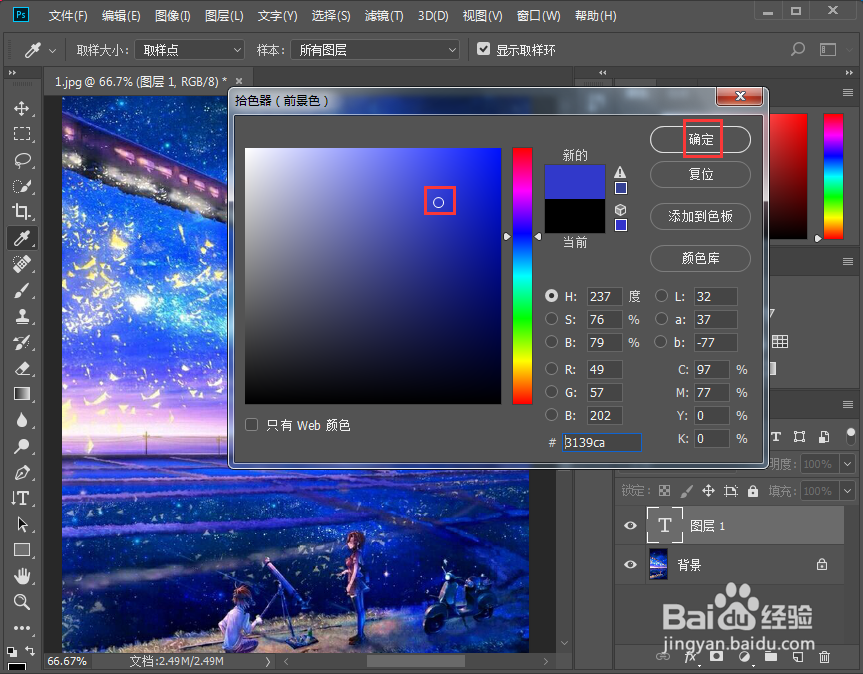The width and height of the screenshot is (863, 674).
Task: Open the 滤镜(T) menu
Action: tap(384, 16)
